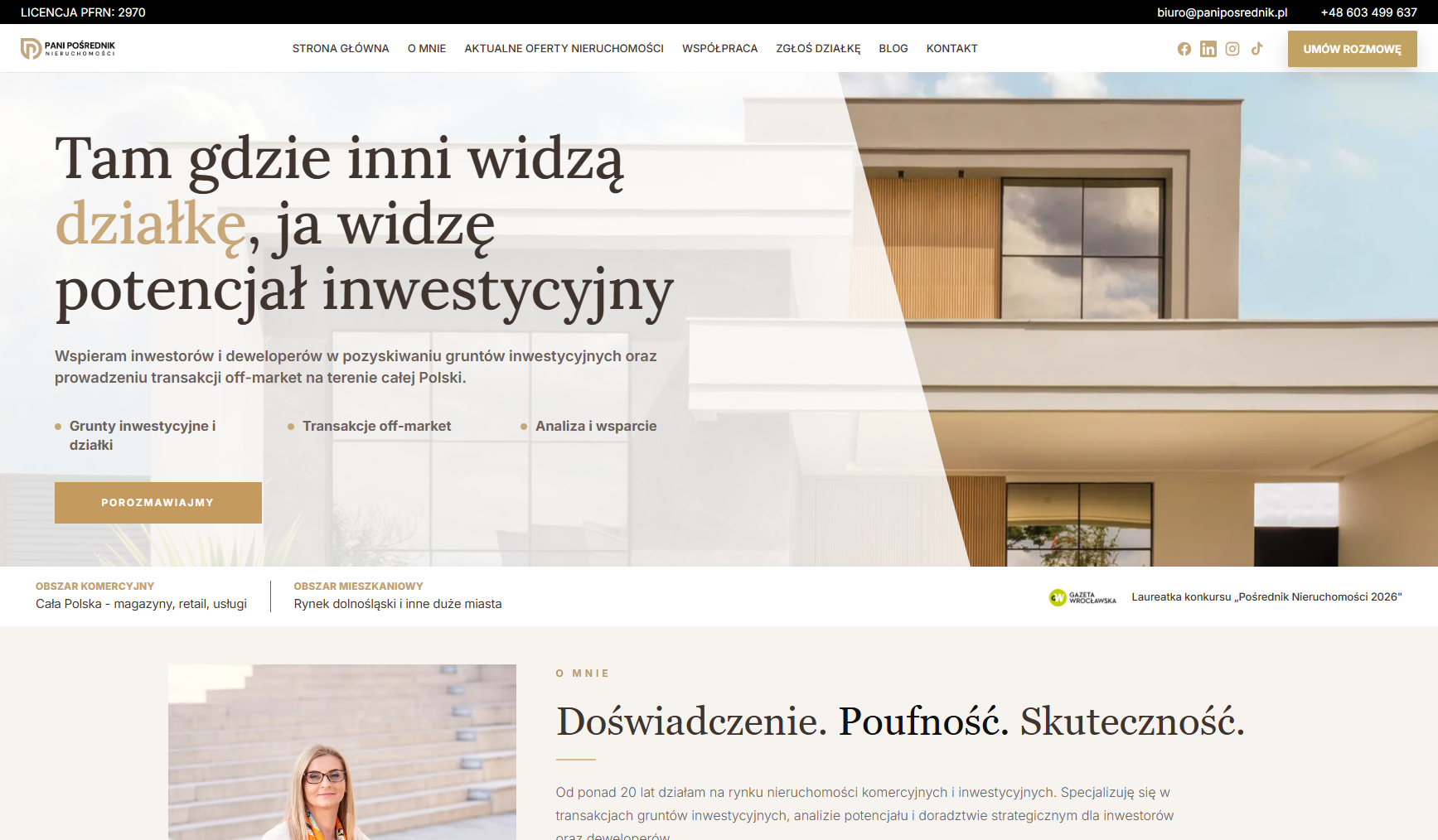Open the LinkedIn social icon
The width and height of the screenshot is (1438, 840).
(x=1208, y=49)
